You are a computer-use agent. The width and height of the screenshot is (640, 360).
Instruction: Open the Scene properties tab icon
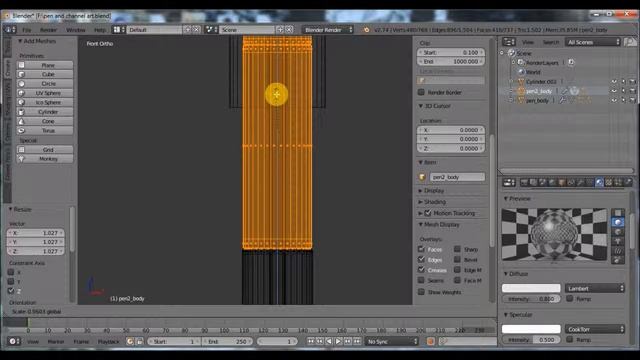tap(543, 182)
